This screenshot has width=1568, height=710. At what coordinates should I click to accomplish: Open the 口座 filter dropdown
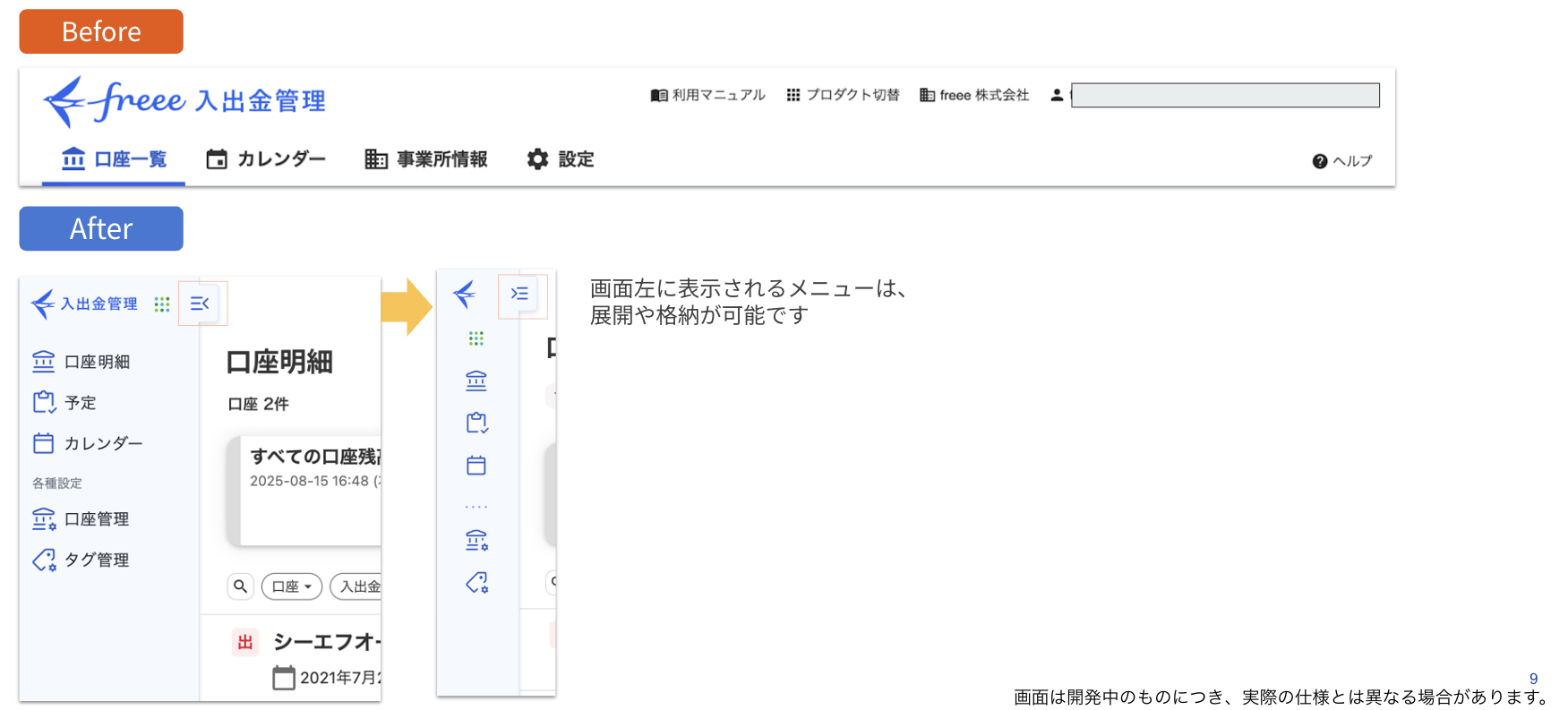(292, 586)
